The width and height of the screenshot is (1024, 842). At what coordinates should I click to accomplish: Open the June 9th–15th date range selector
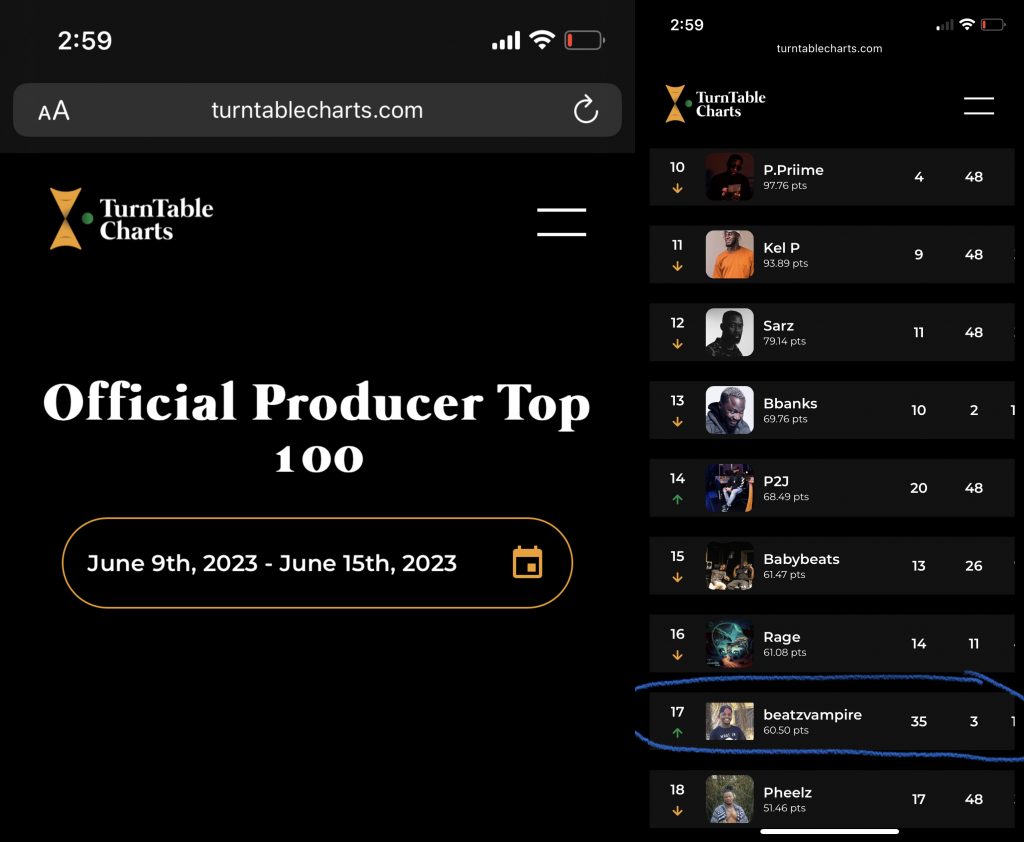pos(317,563)
